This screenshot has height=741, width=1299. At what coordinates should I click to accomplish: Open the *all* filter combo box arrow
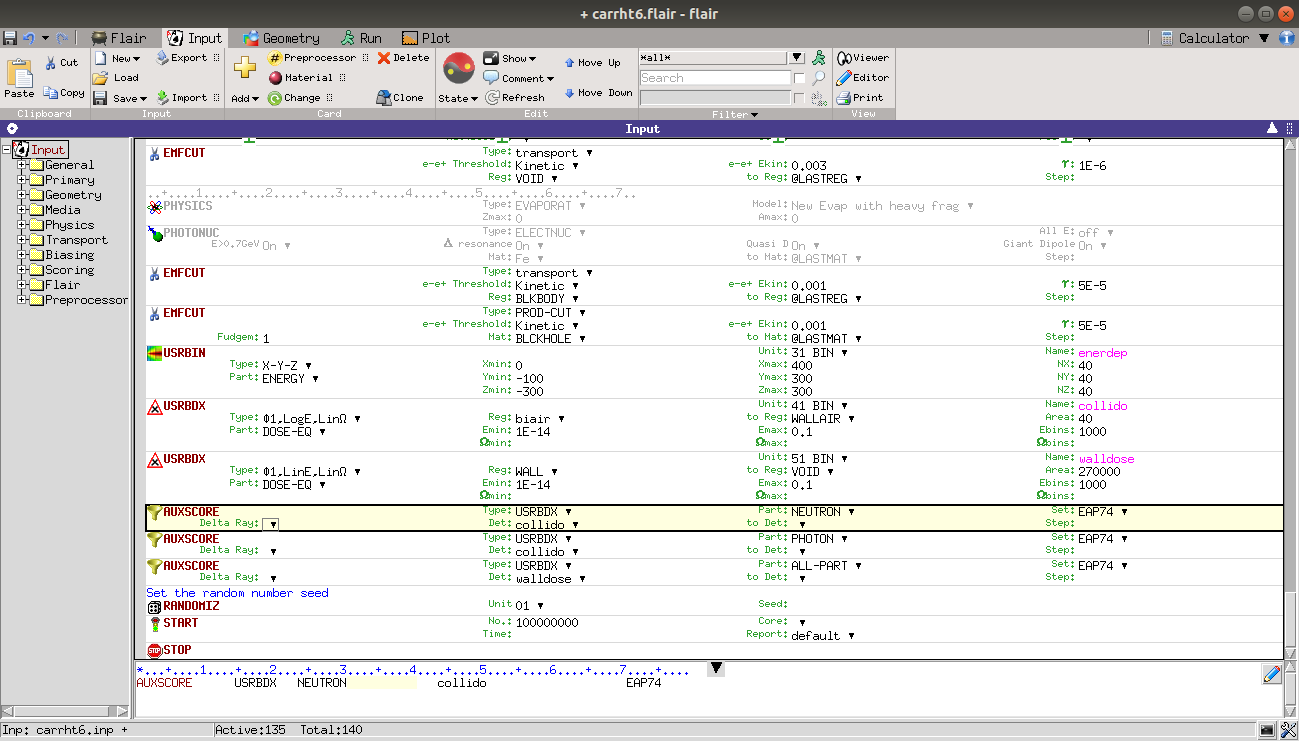coord(797,58)
